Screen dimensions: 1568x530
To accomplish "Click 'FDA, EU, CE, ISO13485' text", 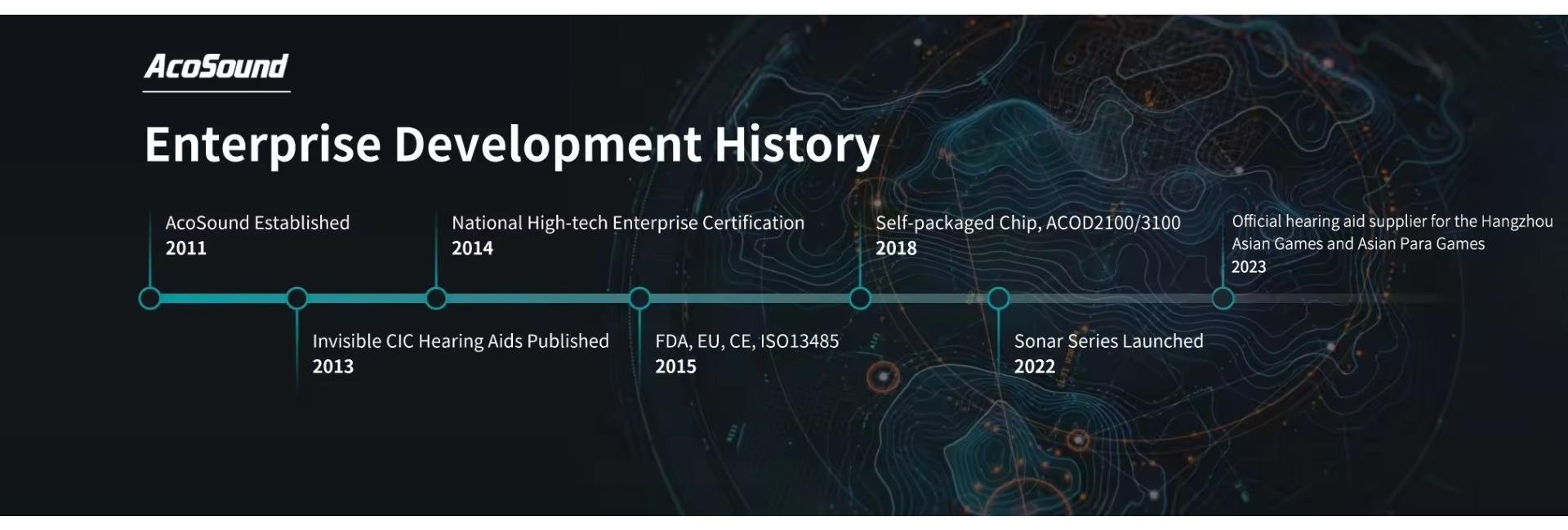I will coord(747,341).
